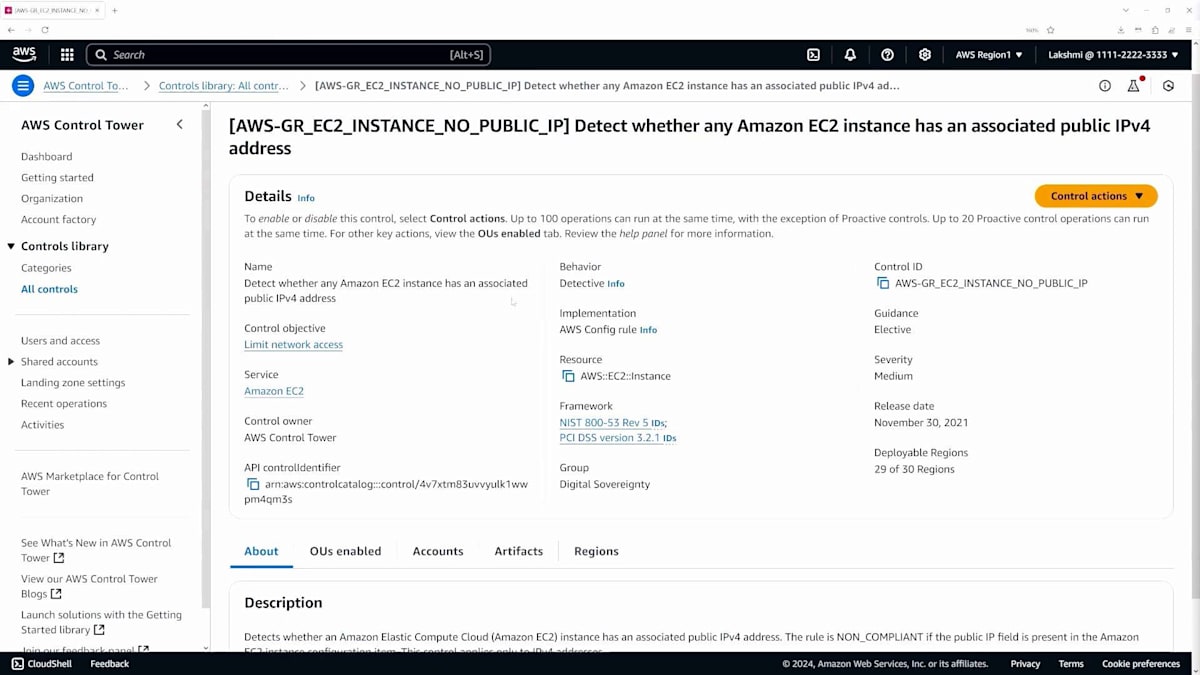Go to Controls library breadcrumb link

224,86
